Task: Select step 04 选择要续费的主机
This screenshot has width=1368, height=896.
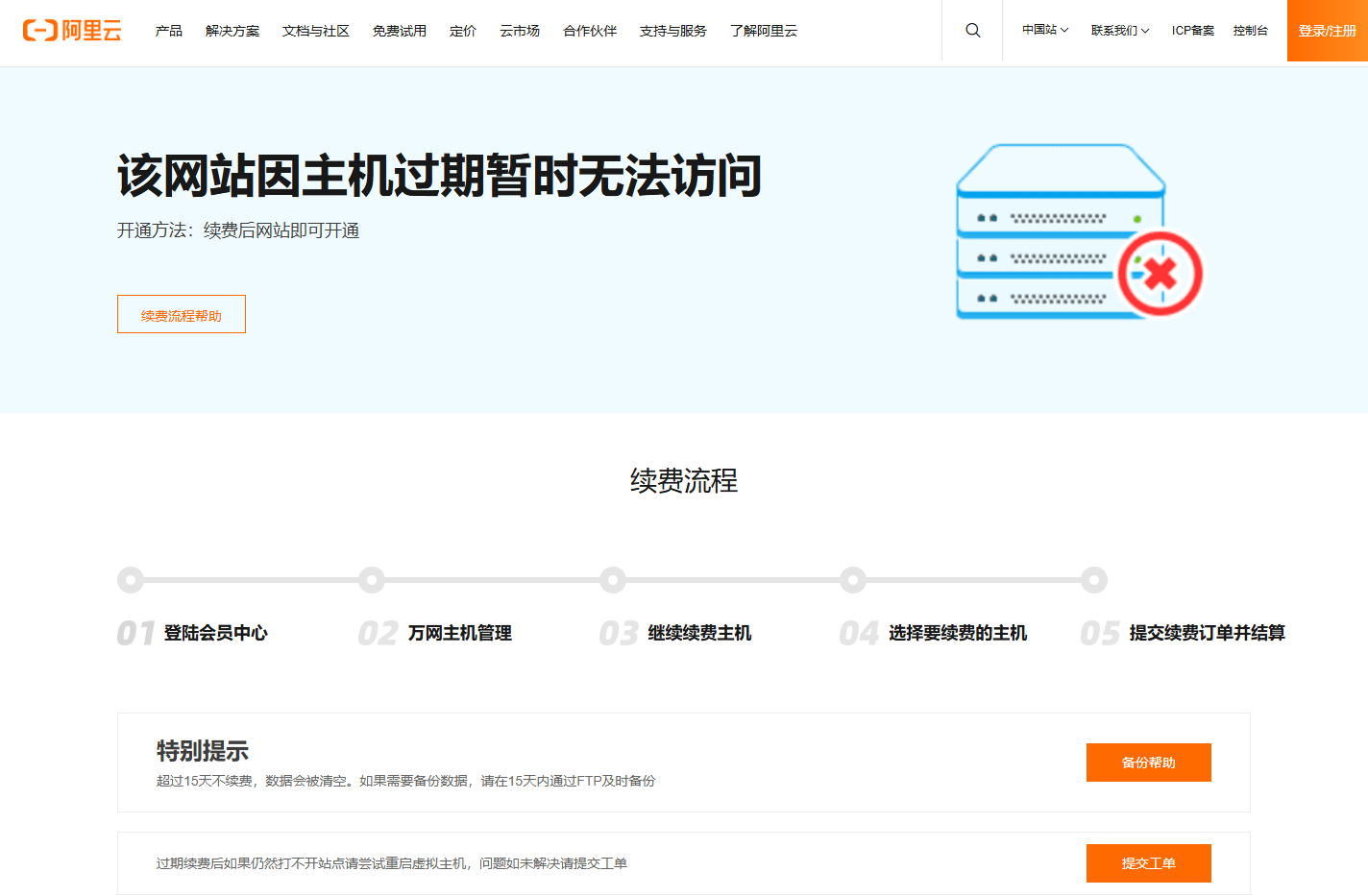Action: point(934,633)
